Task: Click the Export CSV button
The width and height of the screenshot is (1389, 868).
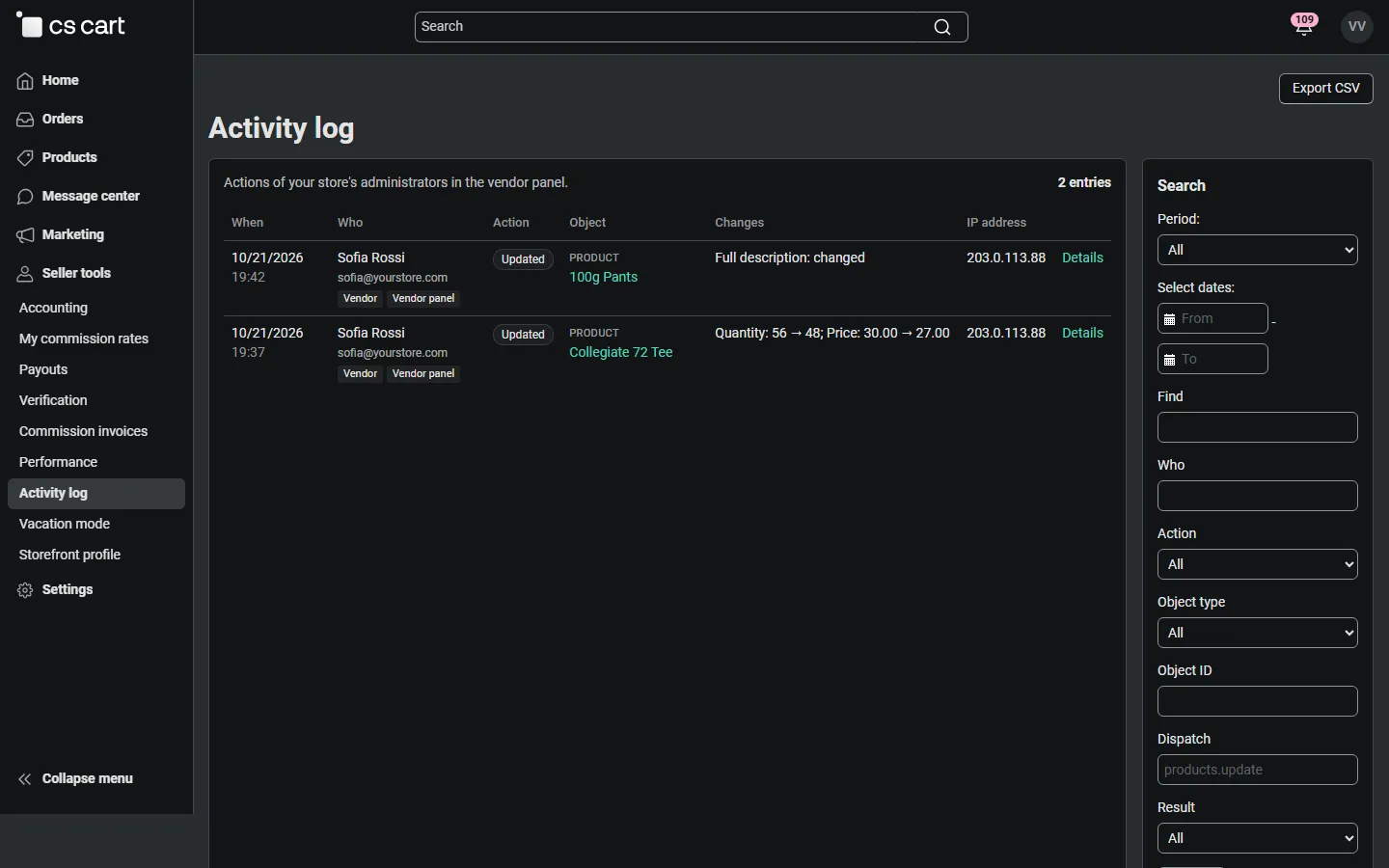Action: (1326, 88)
